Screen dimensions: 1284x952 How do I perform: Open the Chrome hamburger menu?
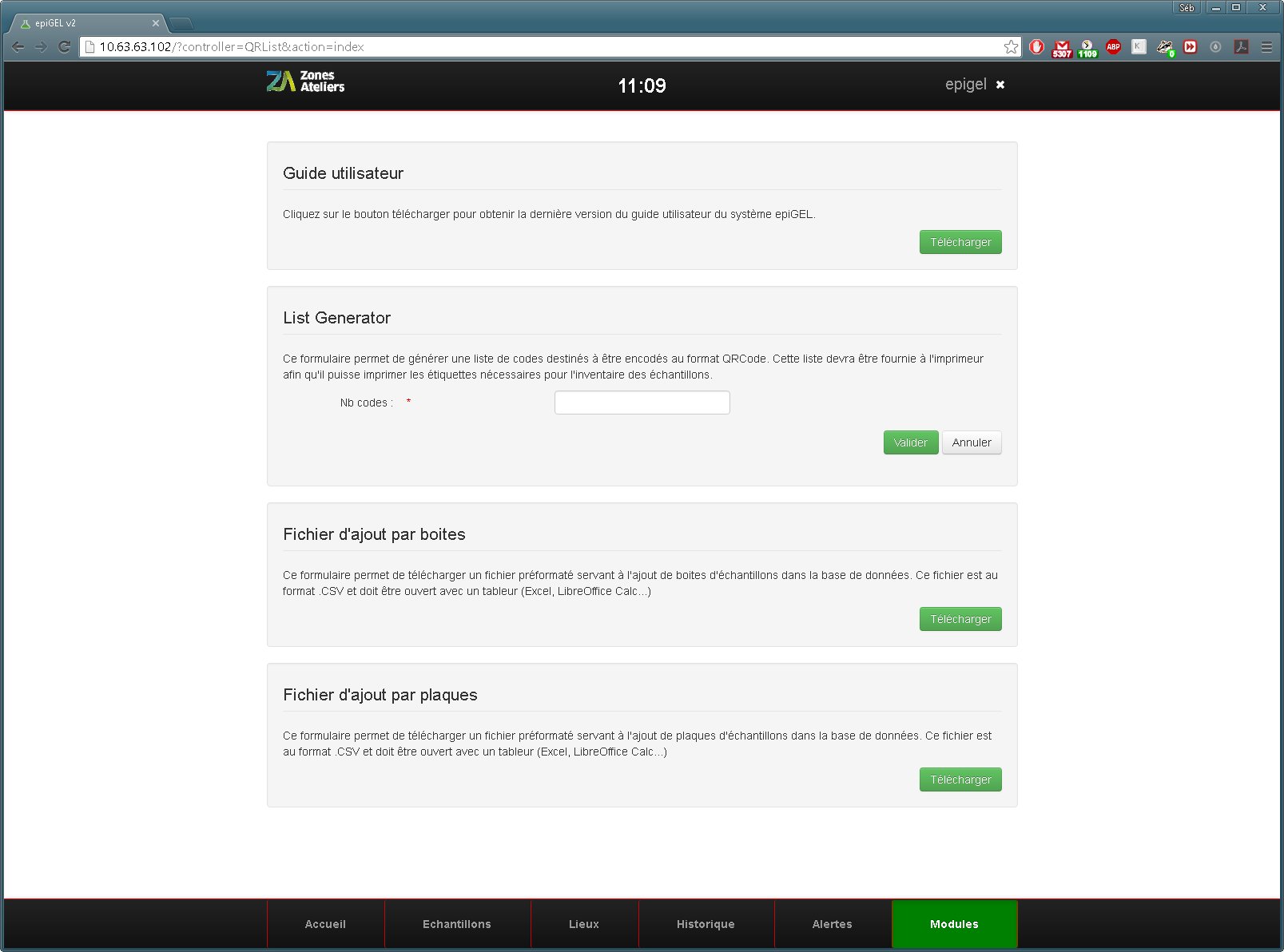click(1266, 47)
